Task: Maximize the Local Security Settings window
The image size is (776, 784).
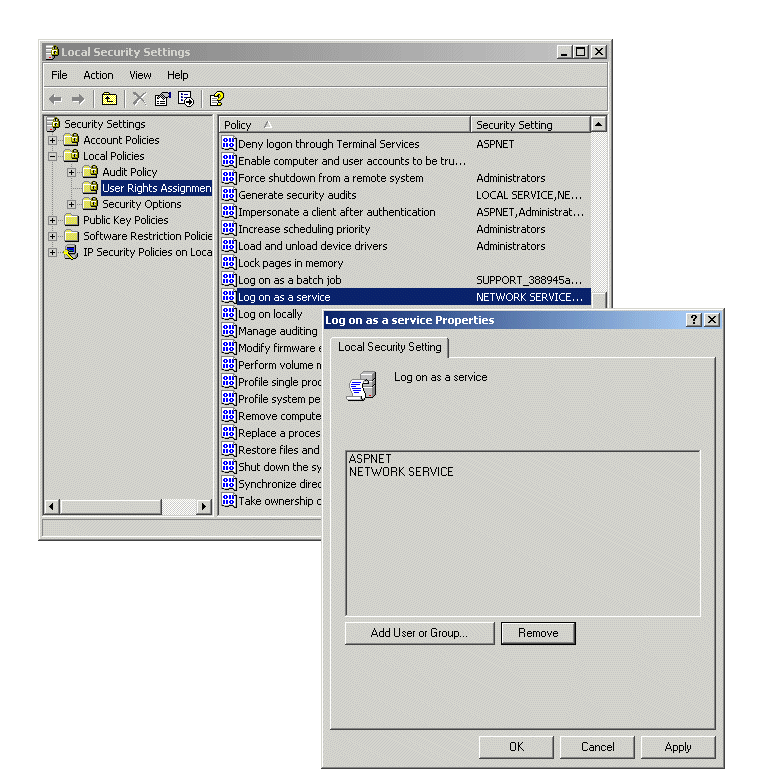Action: coord(580,52)
